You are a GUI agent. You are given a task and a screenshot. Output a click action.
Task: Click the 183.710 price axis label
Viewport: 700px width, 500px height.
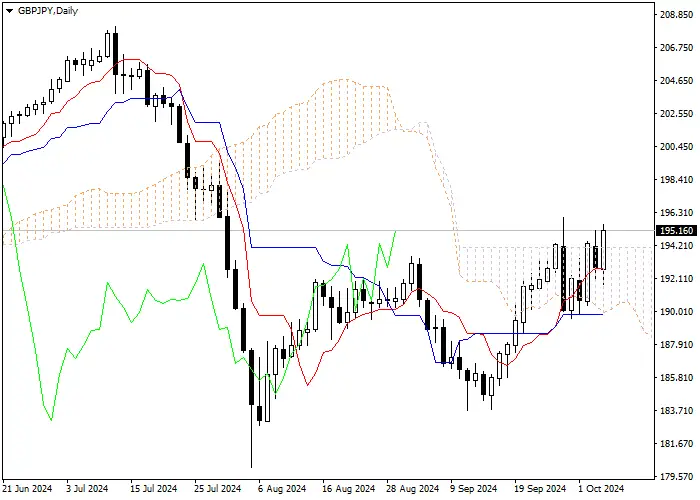click(x=676, y=411)
